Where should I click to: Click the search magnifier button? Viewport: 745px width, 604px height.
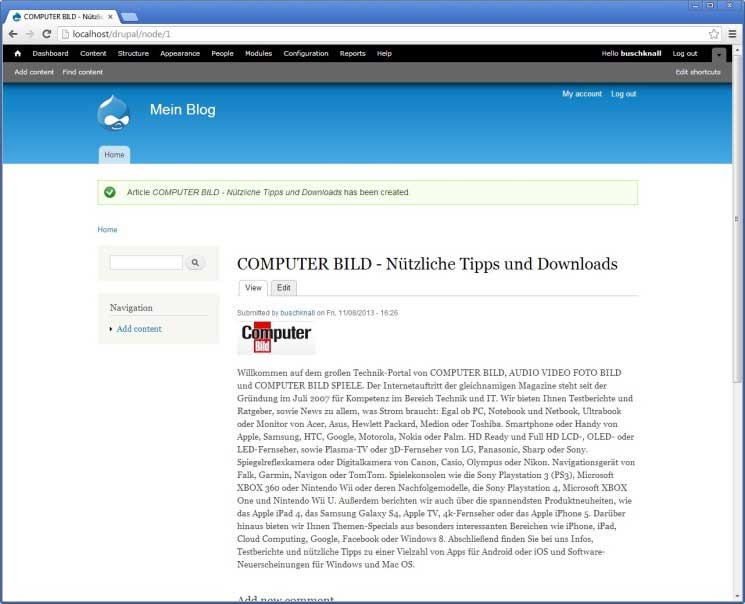195,262
